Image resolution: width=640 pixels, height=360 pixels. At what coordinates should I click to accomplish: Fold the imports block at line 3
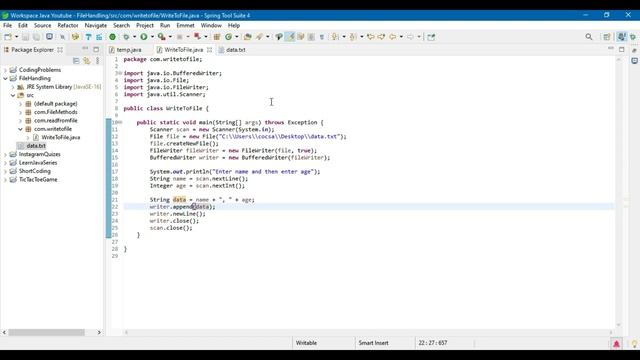[x=120, y=73]
